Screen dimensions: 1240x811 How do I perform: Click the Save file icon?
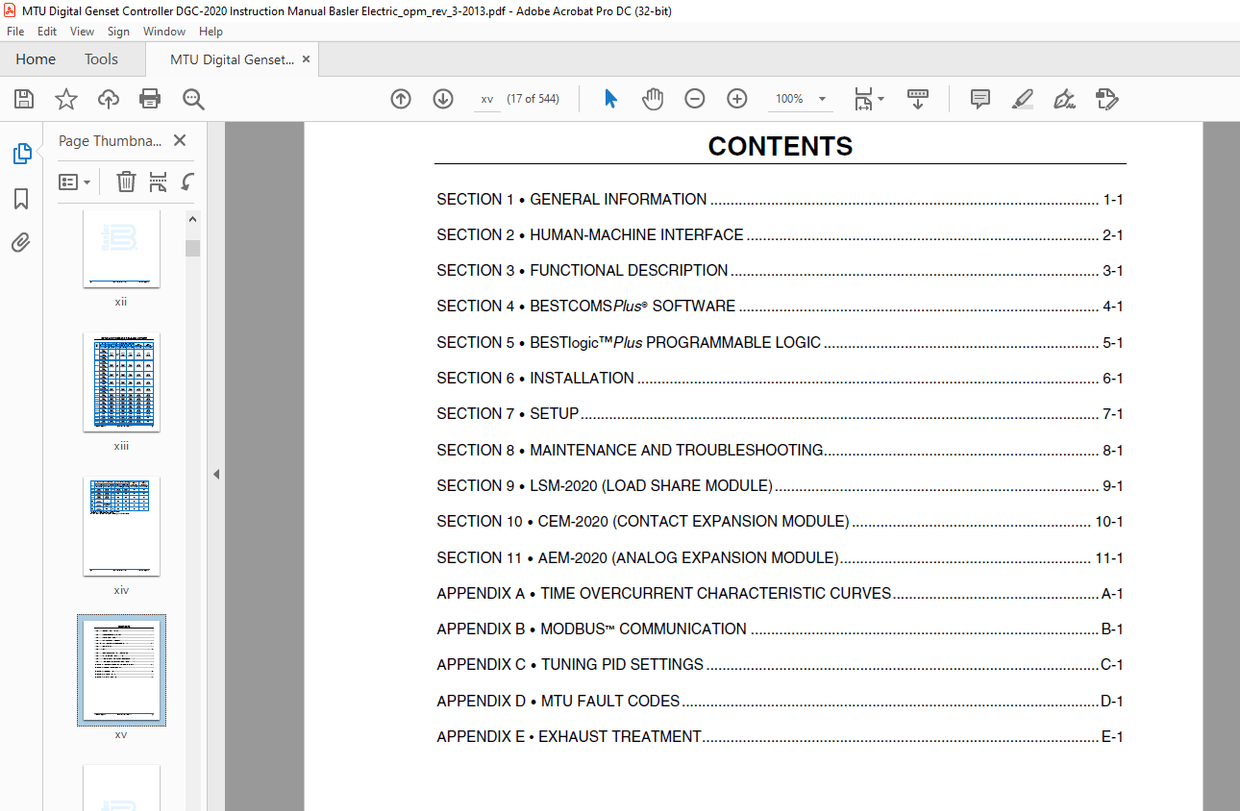click(24, 99)
